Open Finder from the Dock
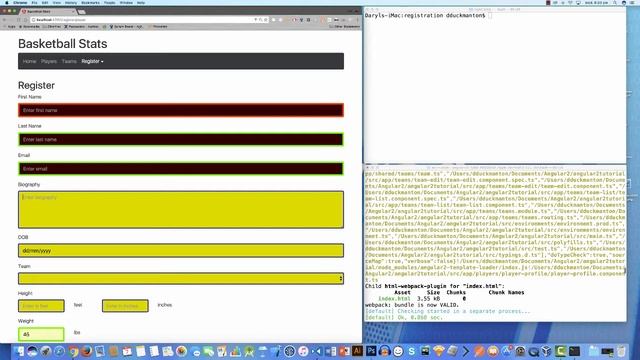The image size is (640, 360). pyautogui.click(x=20, y=351)
